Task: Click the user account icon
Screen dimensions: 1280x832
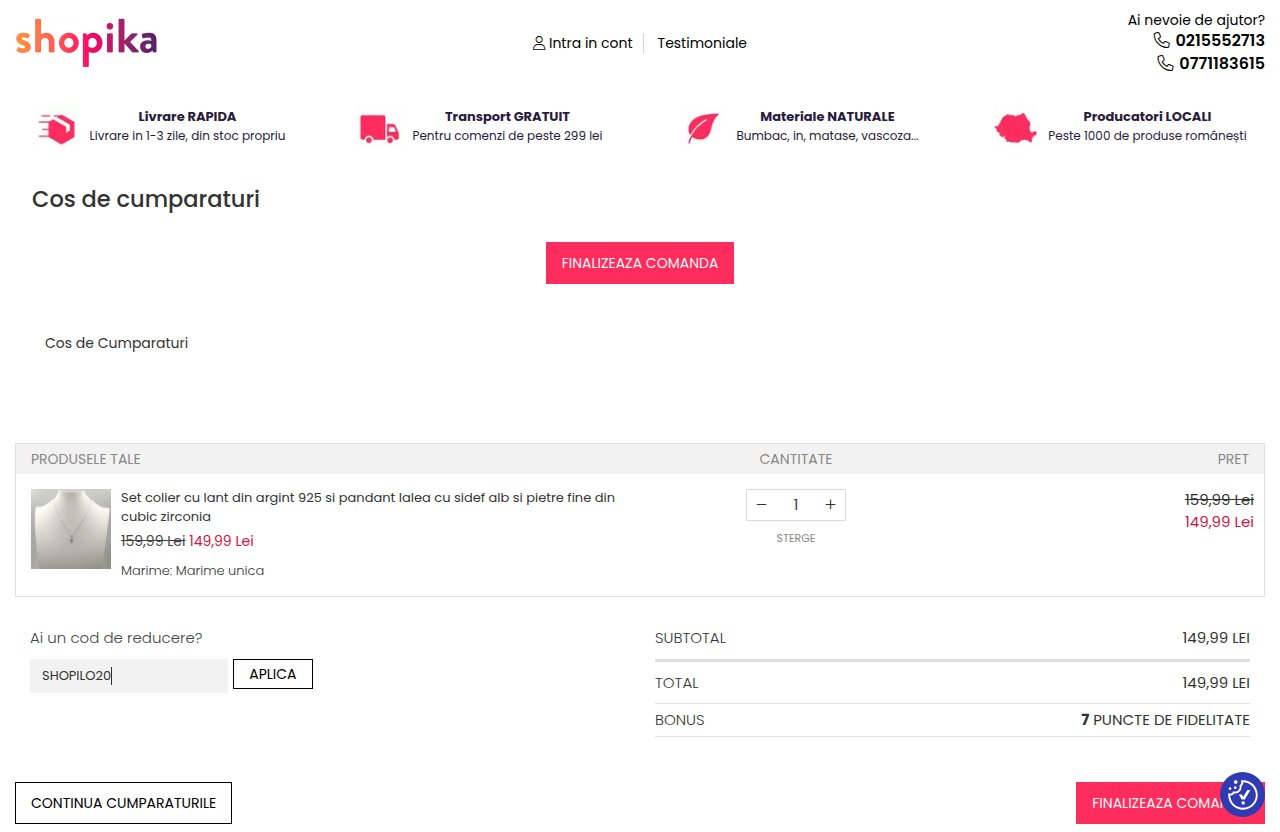Action: [x=539, y=43]
